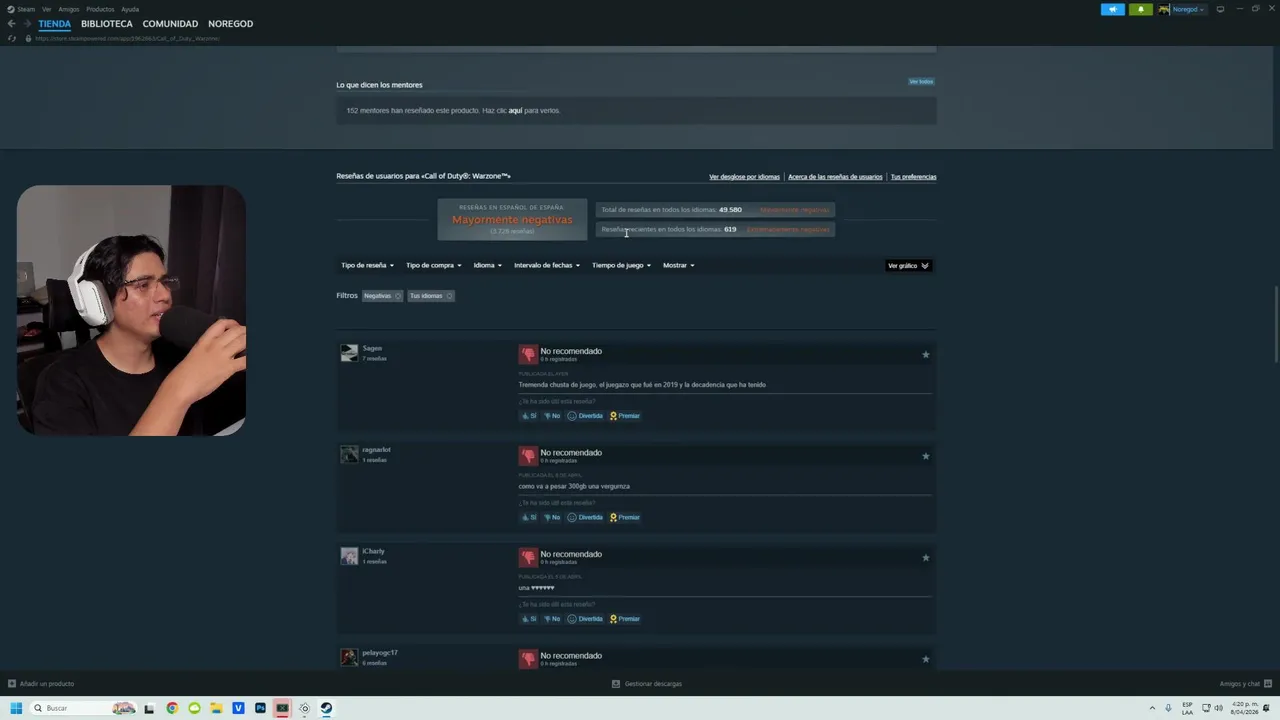This screenshot has height=720, width=1280.
Task: Click the thumbs-down icon on ragnadot's review
Action: [528, 456]
